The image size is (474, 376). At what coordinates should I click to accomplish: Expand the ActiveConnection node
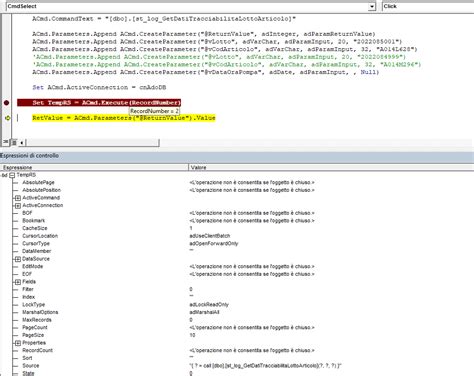[x=18, y=206]
